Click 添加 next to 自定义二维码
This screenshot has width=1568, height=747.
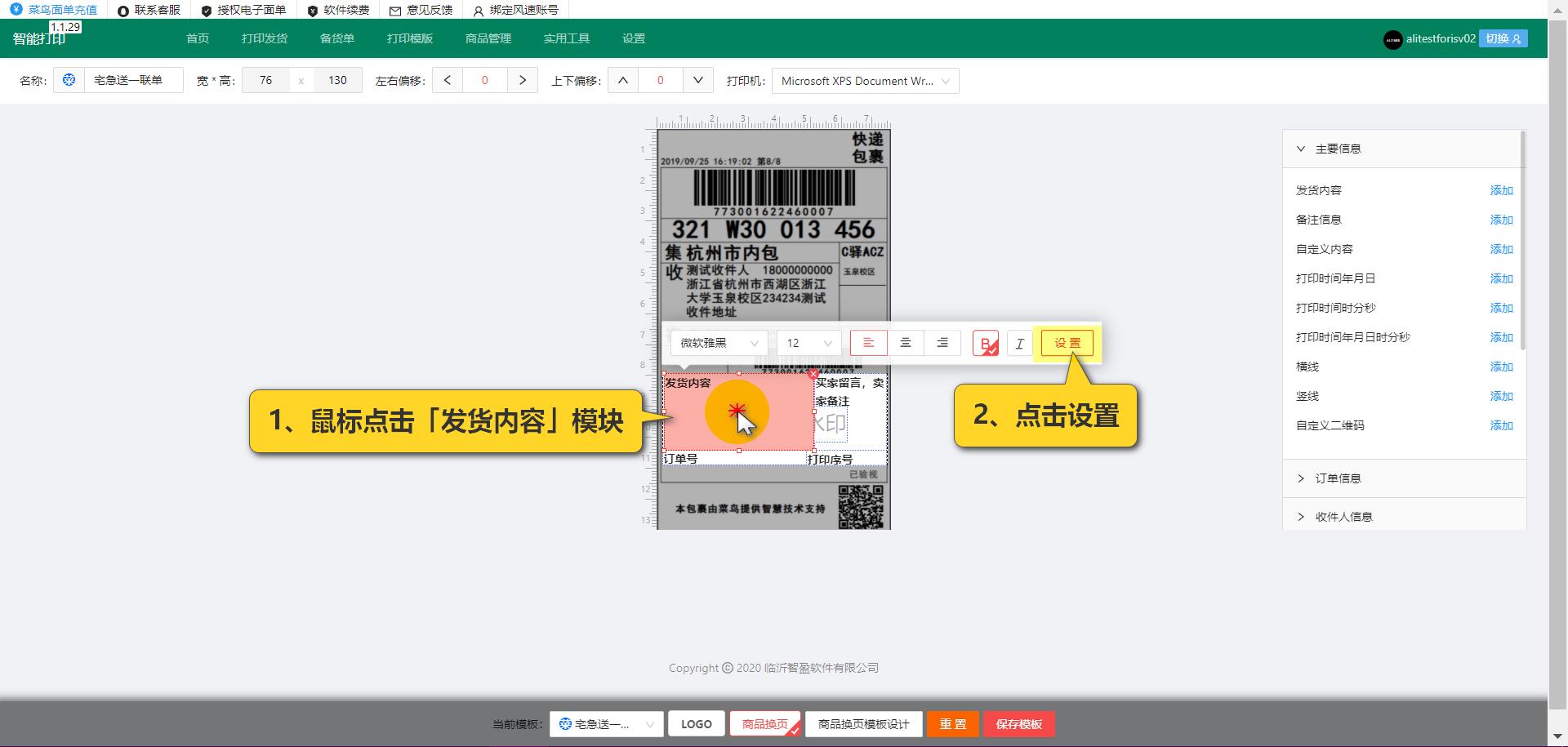pos(1501,425)
